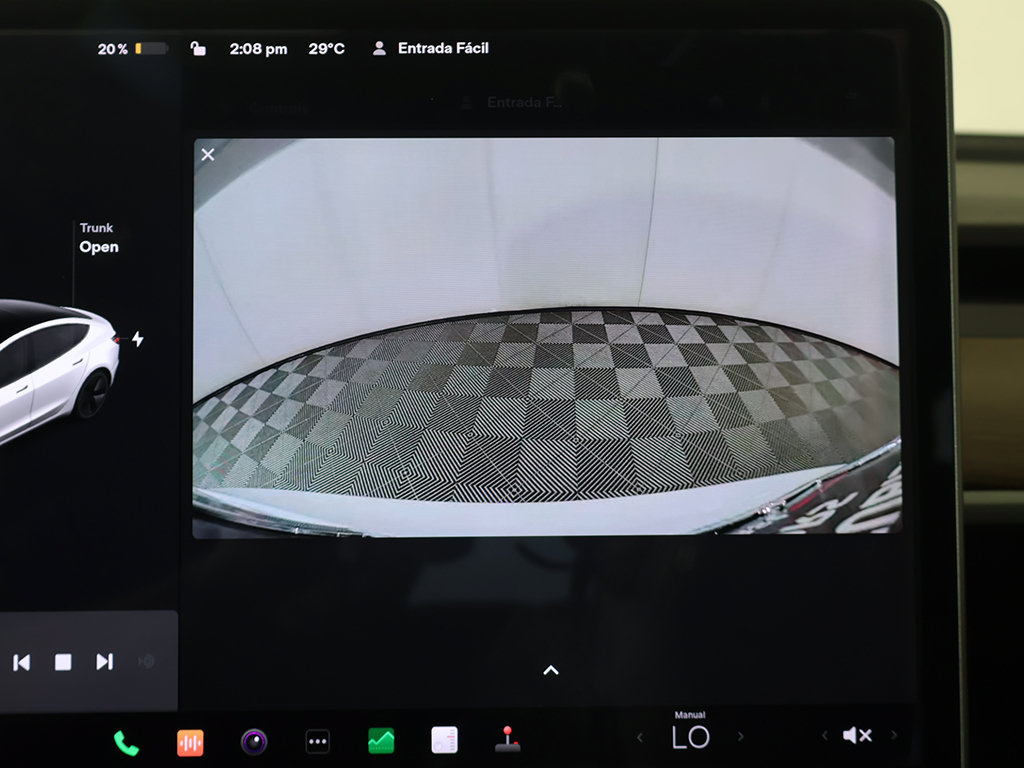Lower temperature with the left arrow

tap(640, 738)
